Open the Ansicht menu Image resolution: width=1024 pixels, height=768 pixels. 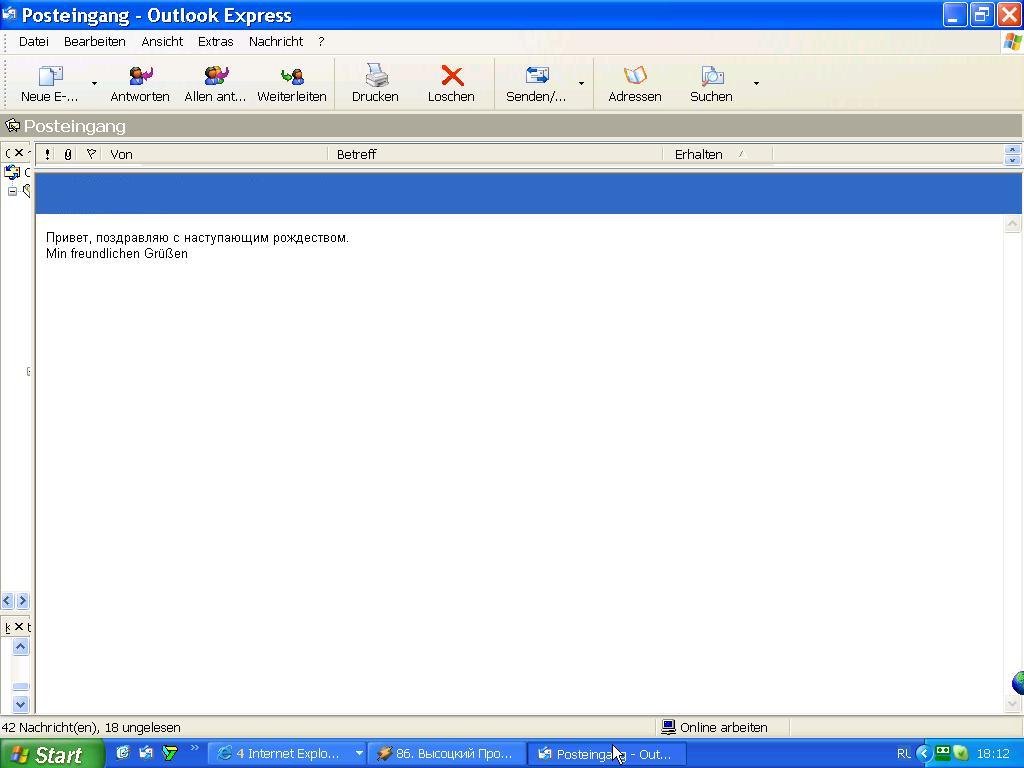click(x=162, y=42)
